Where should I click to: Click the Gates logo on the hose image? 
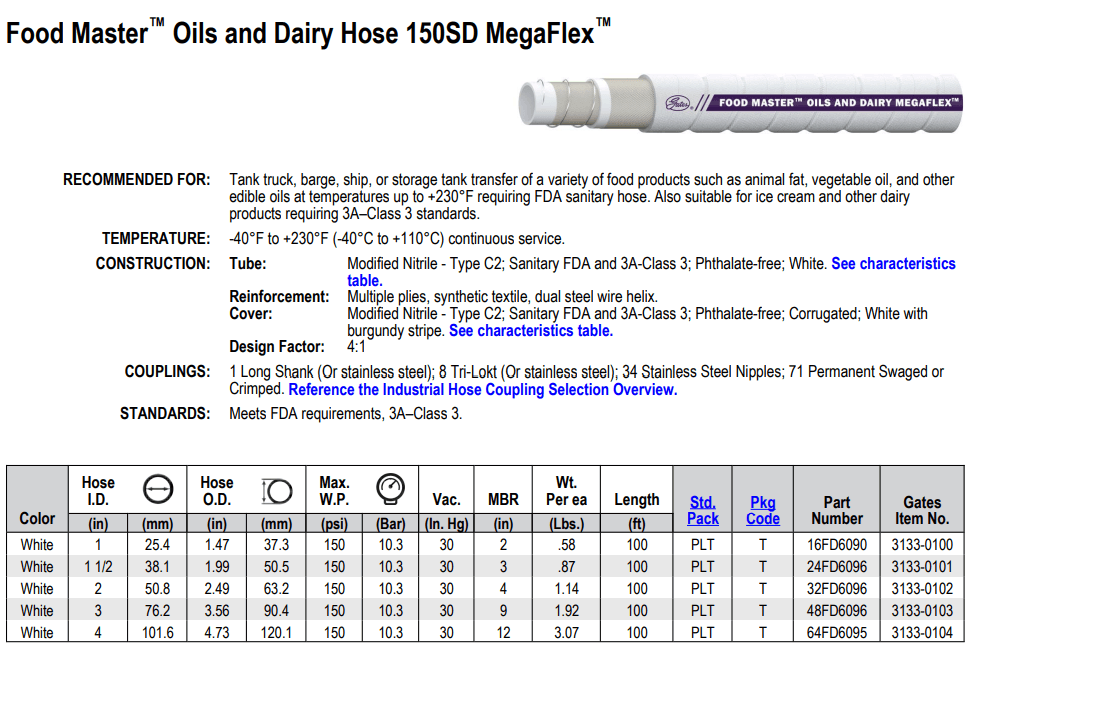(678, 103)
